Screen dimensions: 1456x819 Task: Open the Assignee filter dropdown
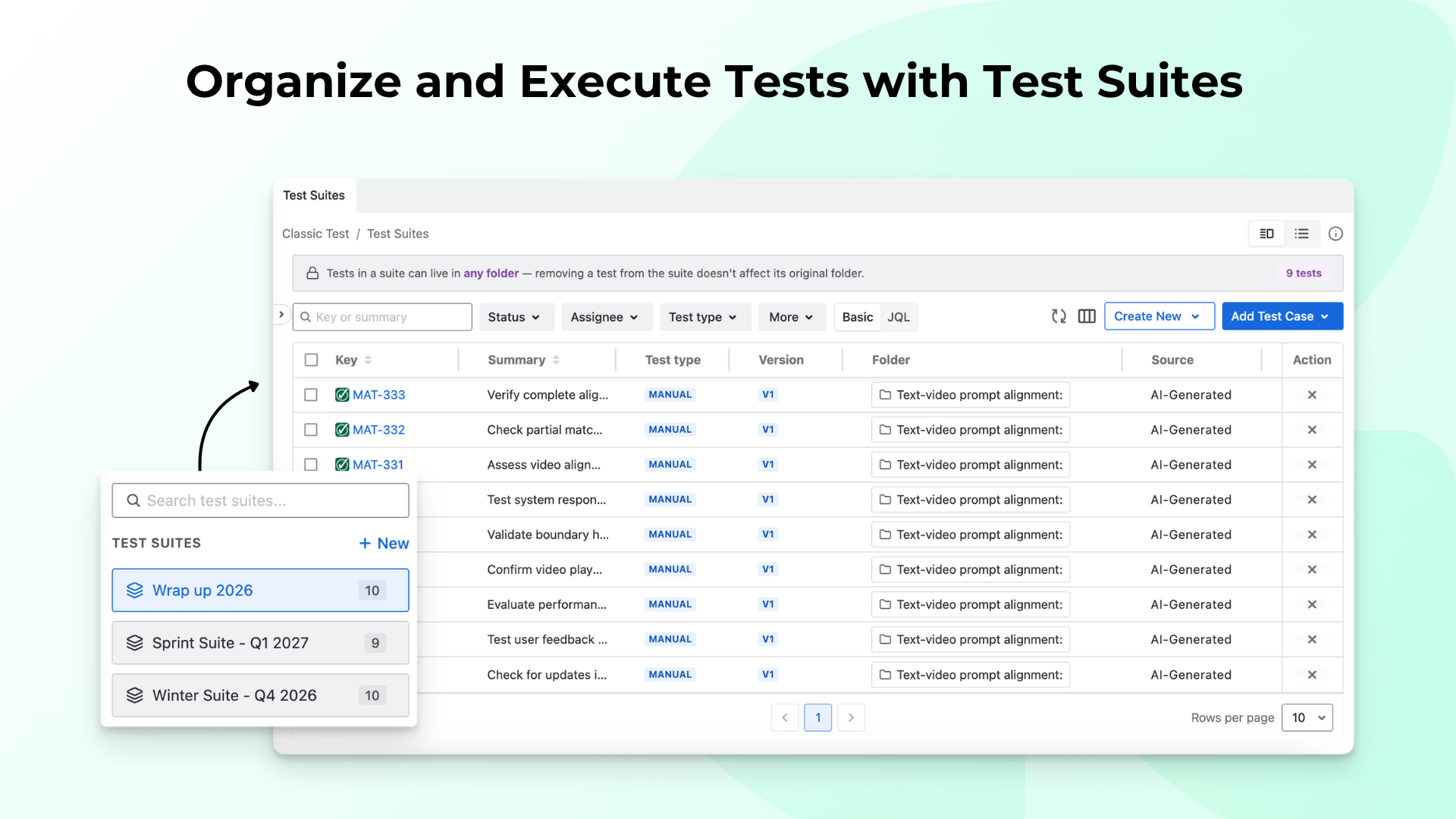pos(607,317)
